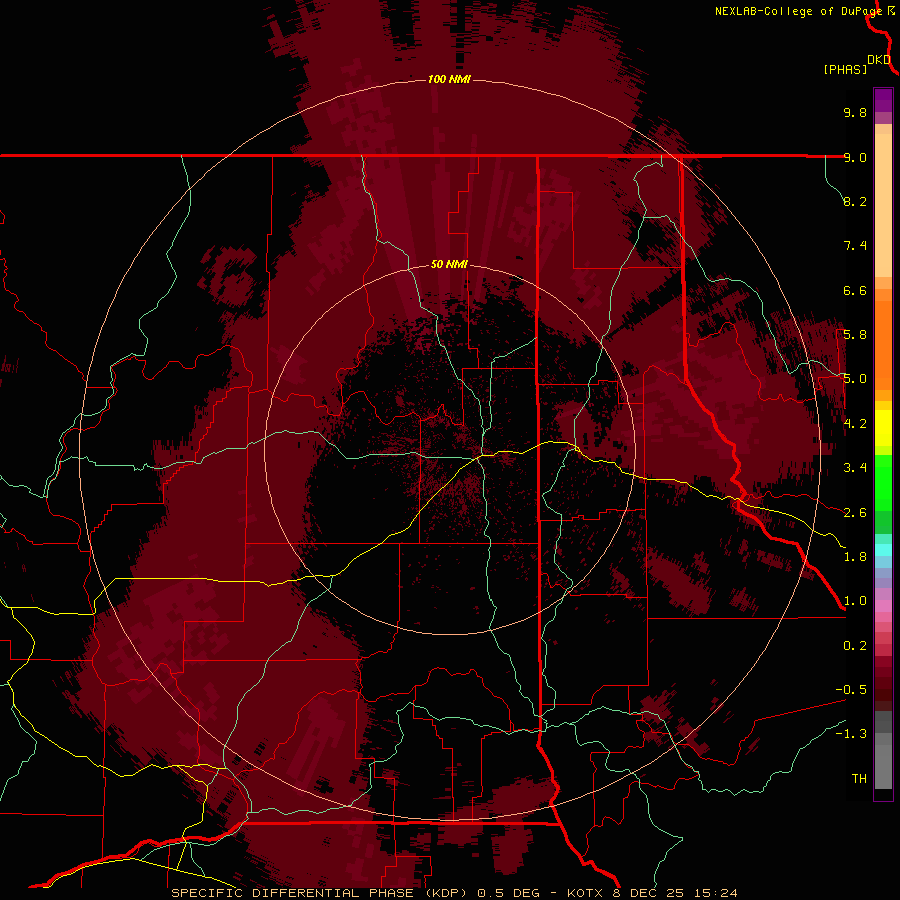Click the 6.6 scale value

pos(855,290)
